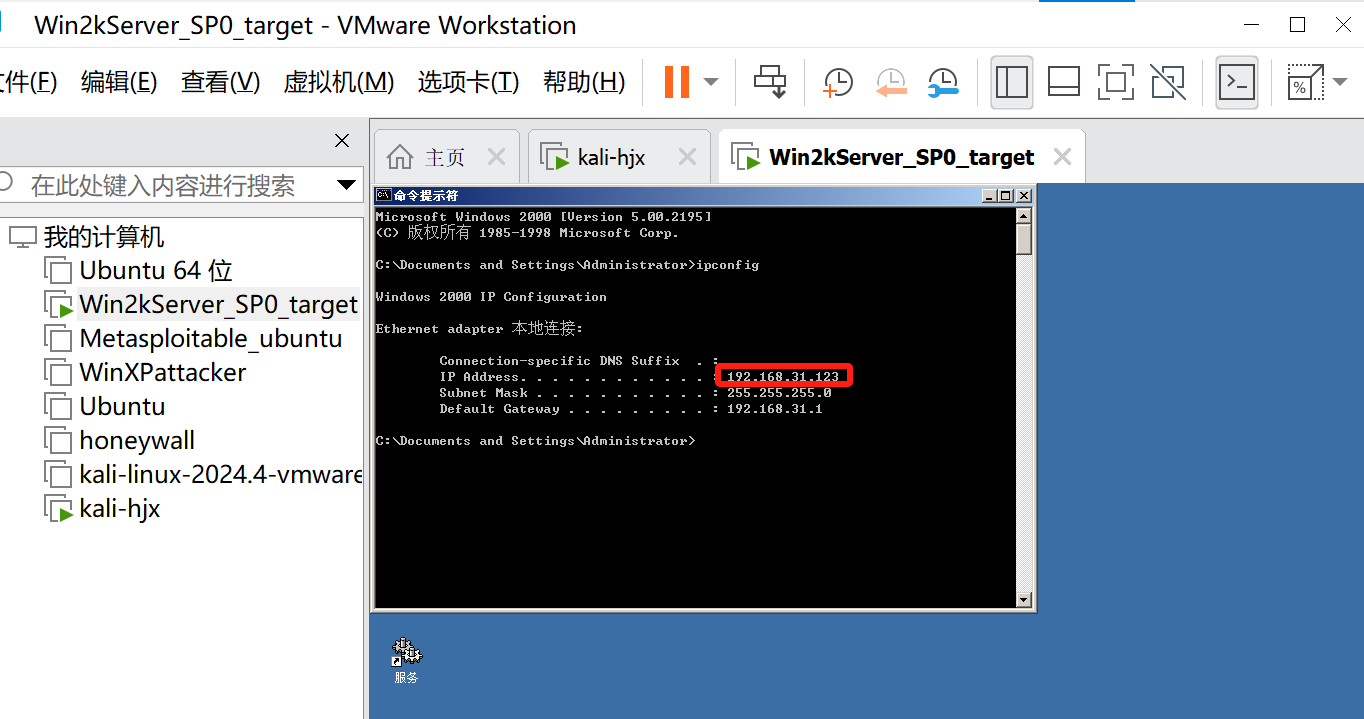1364x719 pixels.
Task: Switch to the Win2kServer_SP0_target tab
Action: [x=902, y=157]
